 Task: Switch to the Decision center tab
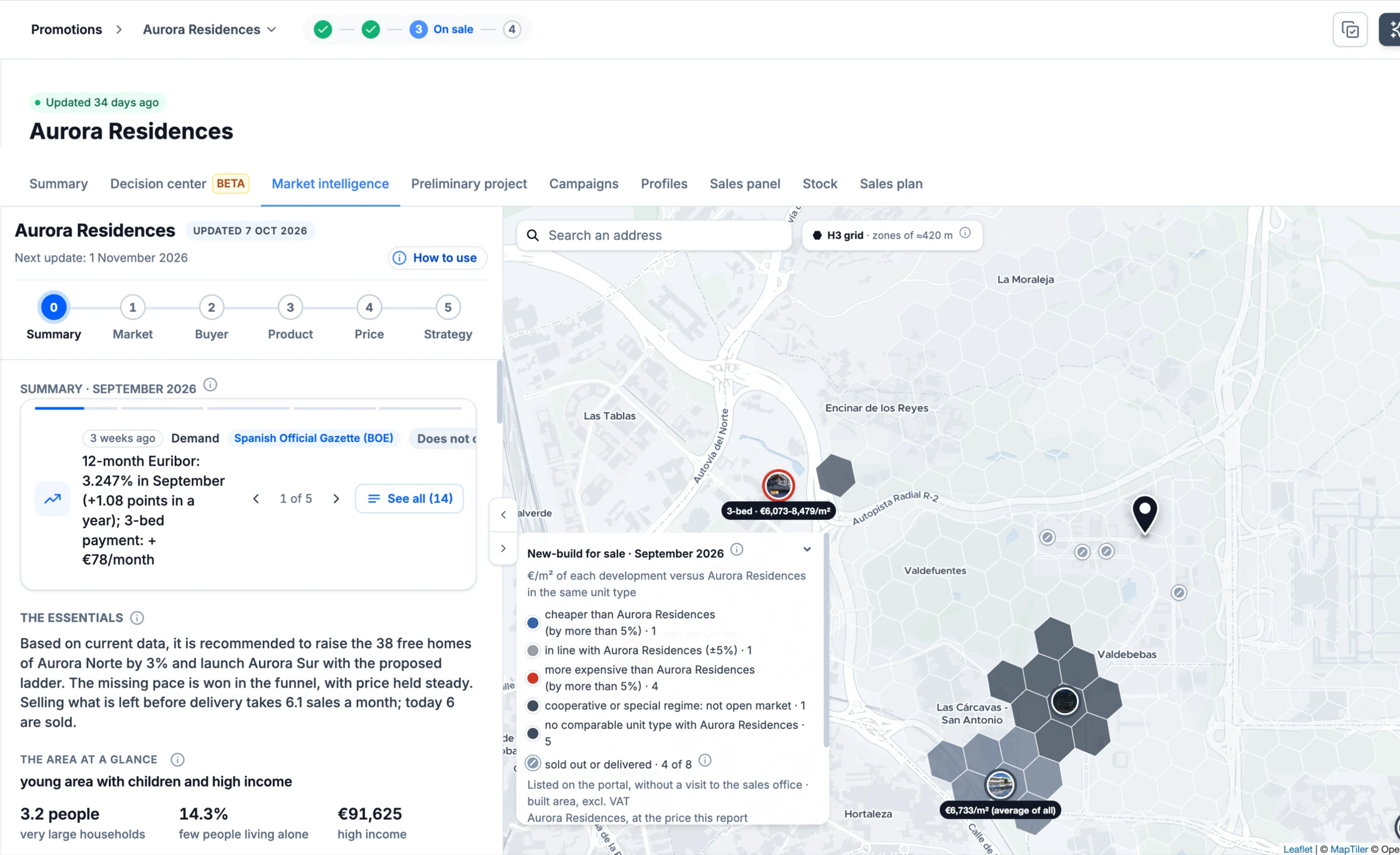click(180, 183)
